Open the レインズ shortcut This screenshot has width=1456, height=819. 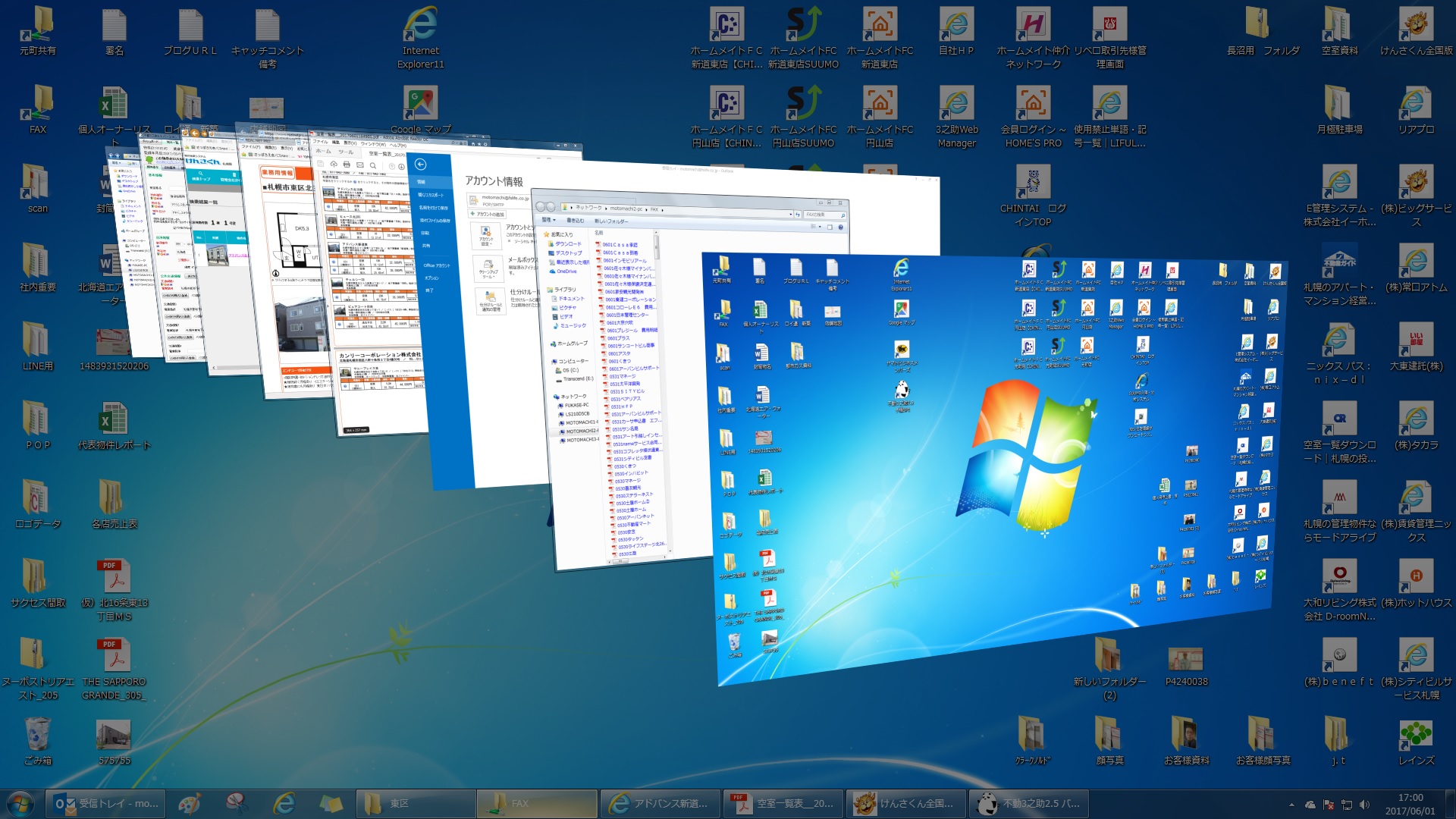pos(1416,742)
